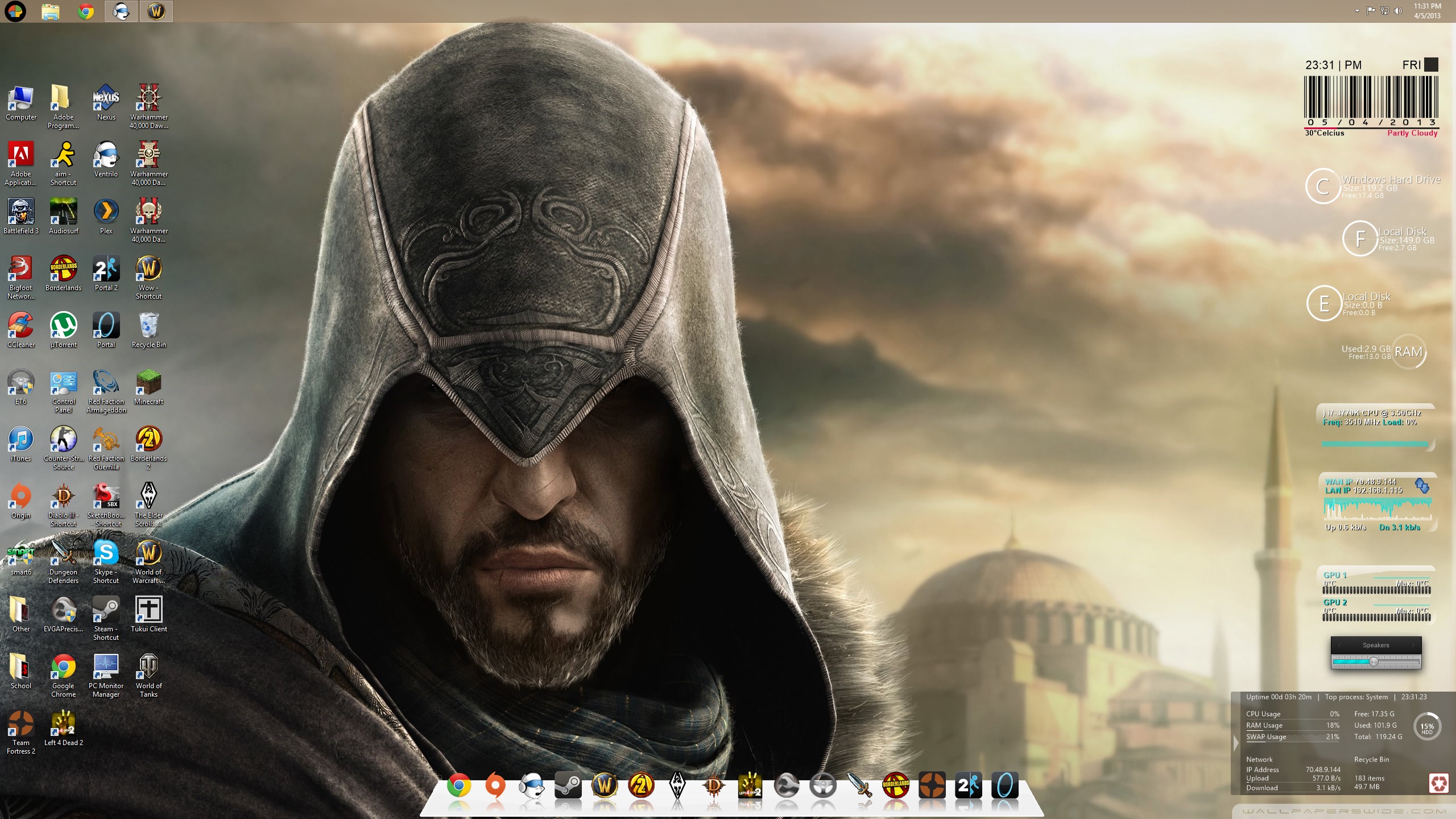Open Steam from the bottom dock

pyautogui.click(x=568, y=786)
